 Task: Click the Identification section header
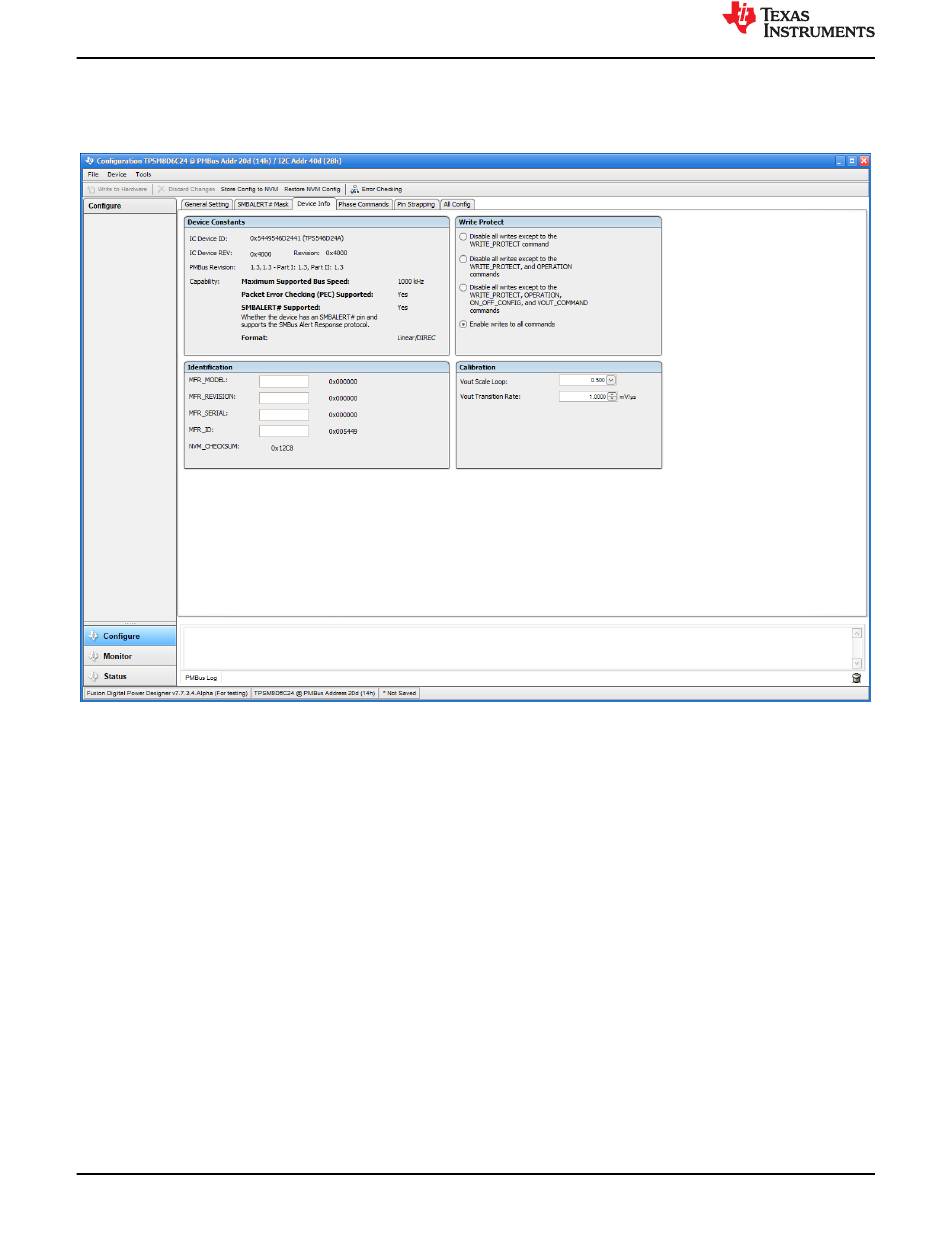coord(316,367)
